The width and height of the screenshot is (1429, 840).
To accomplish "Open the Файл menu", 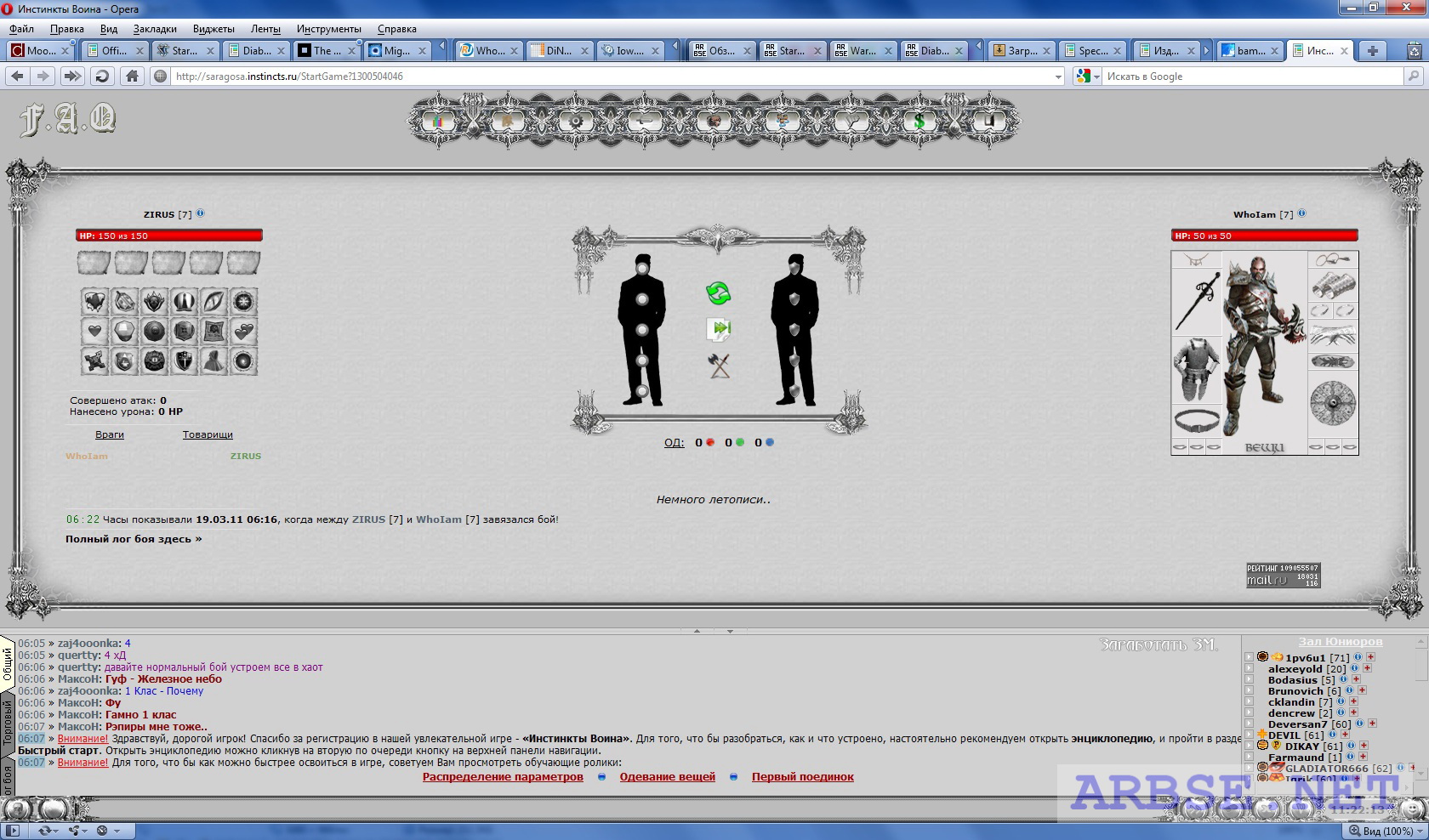I will pos(22,29).
